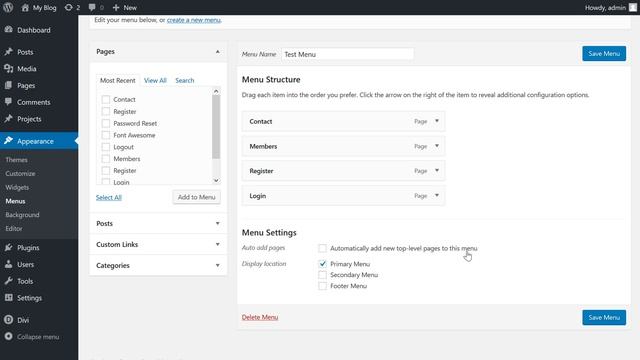Uncheck Primary Menu display location
640x360 pixels.
pyautogui.click(x=322, y=264)
